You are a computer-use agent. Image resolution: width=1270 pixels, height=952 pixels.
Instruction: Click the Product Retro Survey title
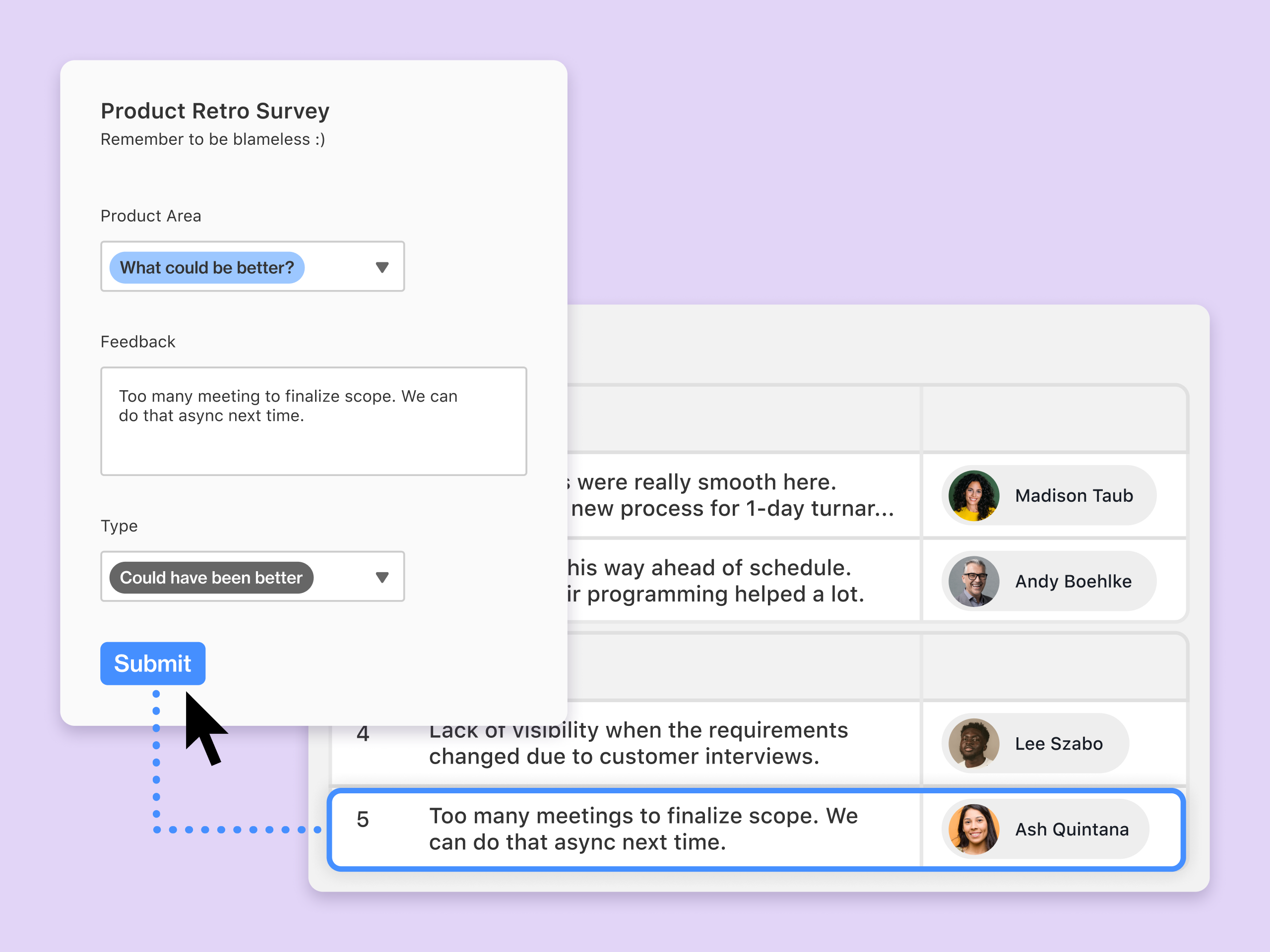tap(215, 111)
